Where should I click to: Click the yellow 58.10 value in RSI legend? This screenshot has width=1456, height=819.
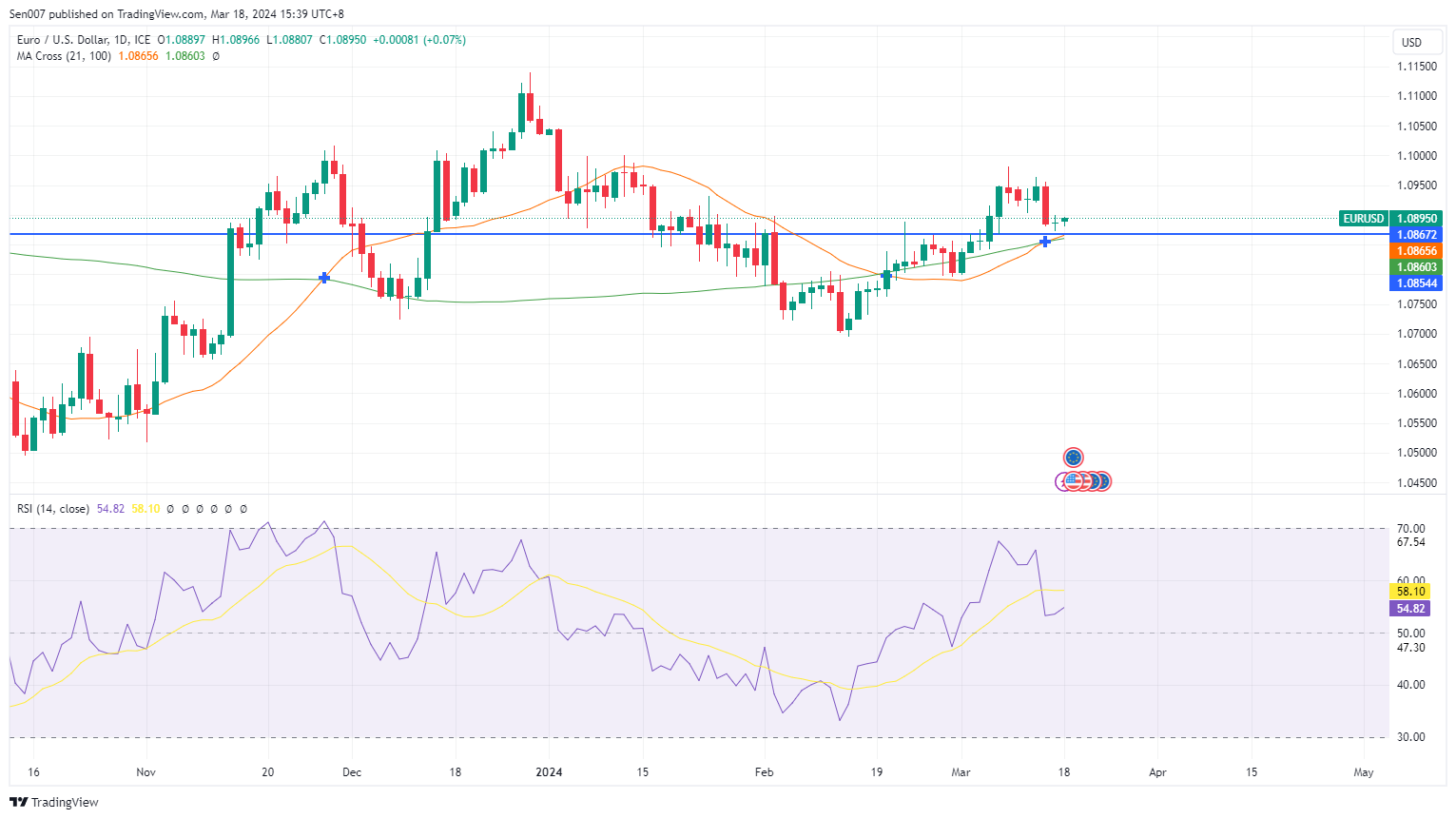[x=146, y=509]
